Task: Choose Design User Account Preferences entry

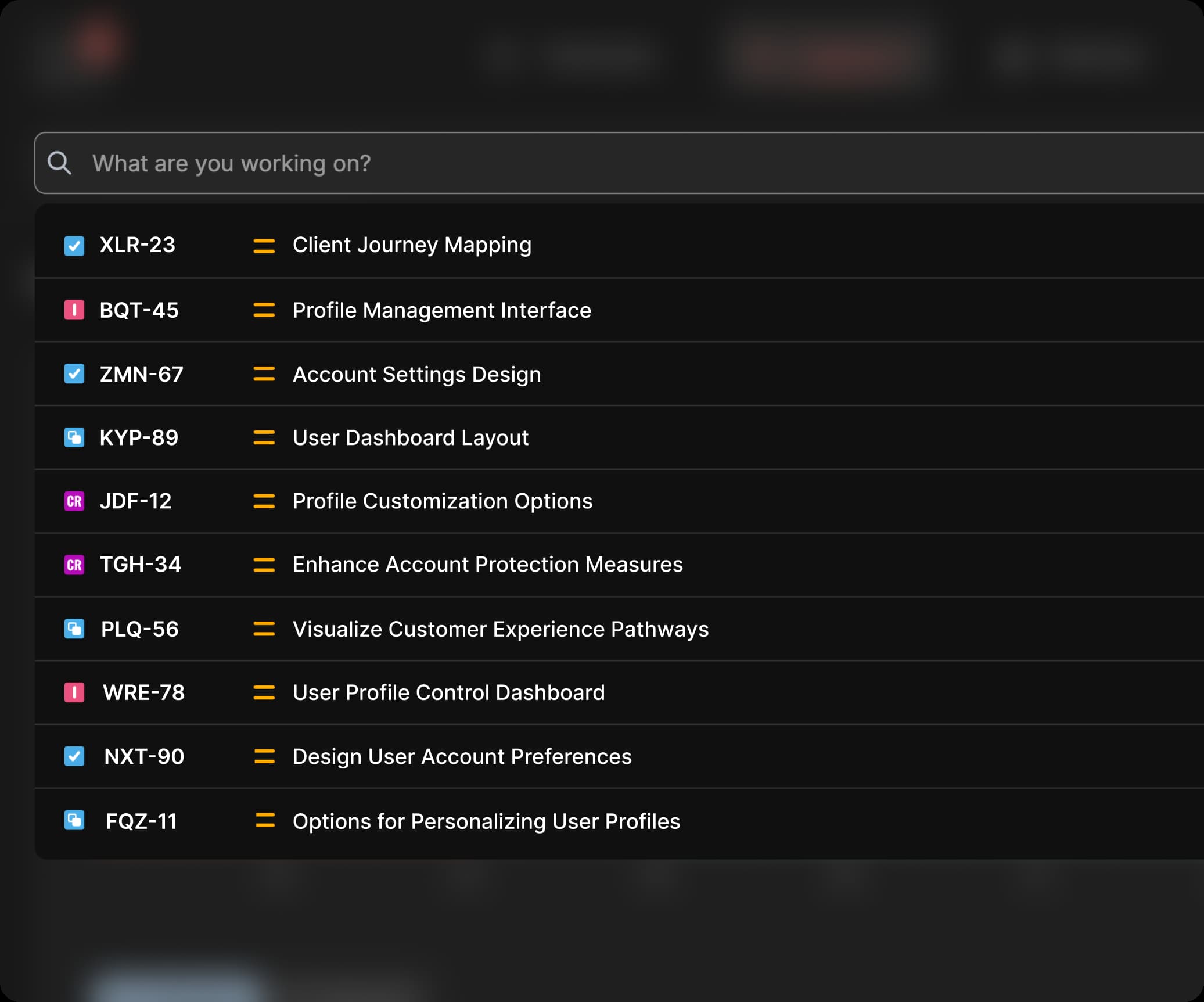Action: pyautogui.click(x=462, y=756)
